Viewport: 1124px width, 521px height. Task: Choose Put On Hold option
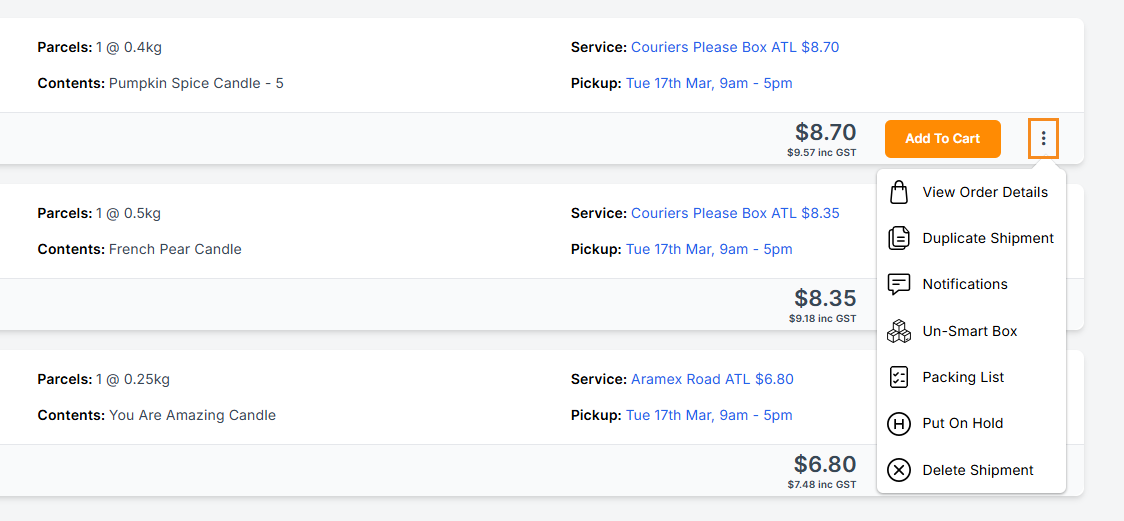coord(963,423)
